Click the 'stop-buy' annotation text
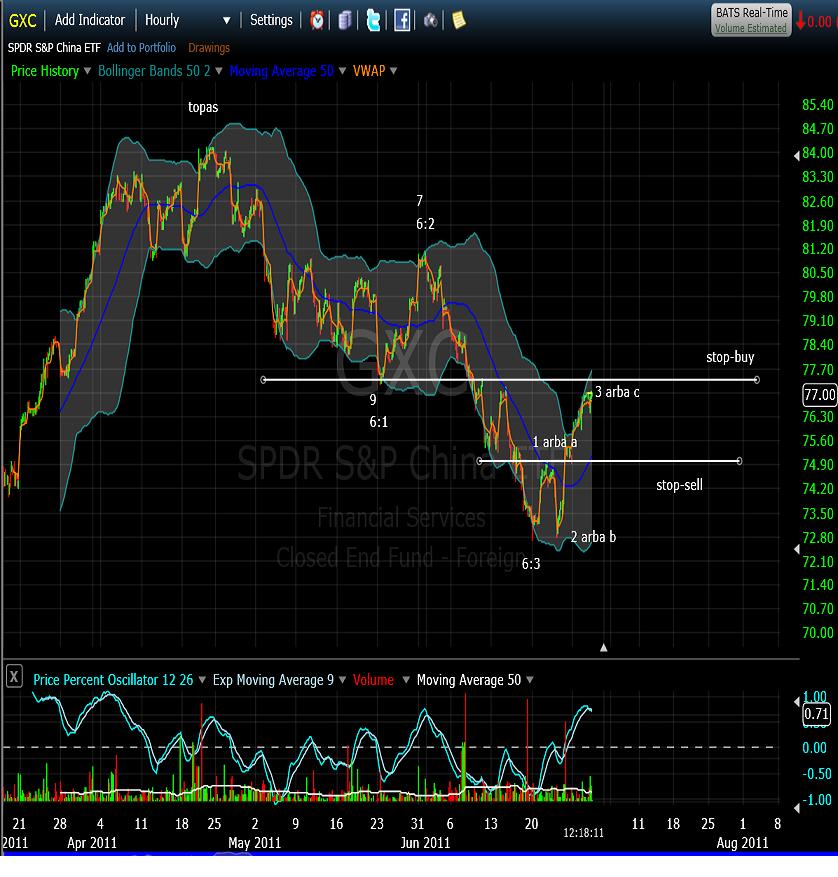This screenshot has width=838, height=877. pyautogui.click(x=730, y=357)
